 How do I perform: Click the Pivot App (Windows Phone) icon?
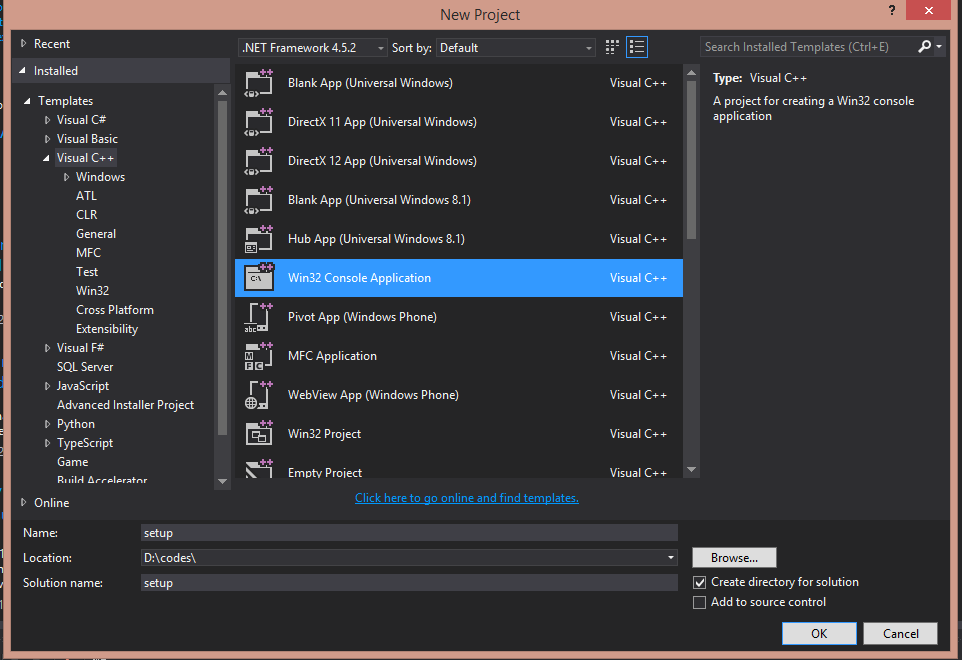tap(258, 317)
